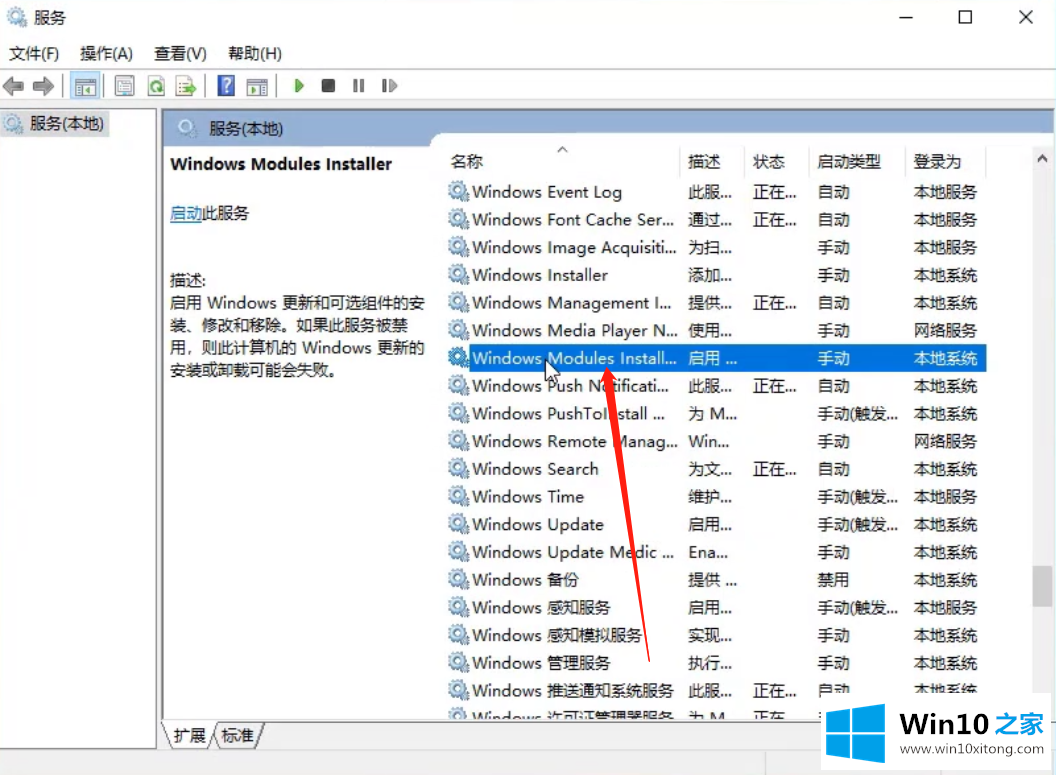Click the Services window title gear icon
1056x775 pixels.
pos(17,17)
